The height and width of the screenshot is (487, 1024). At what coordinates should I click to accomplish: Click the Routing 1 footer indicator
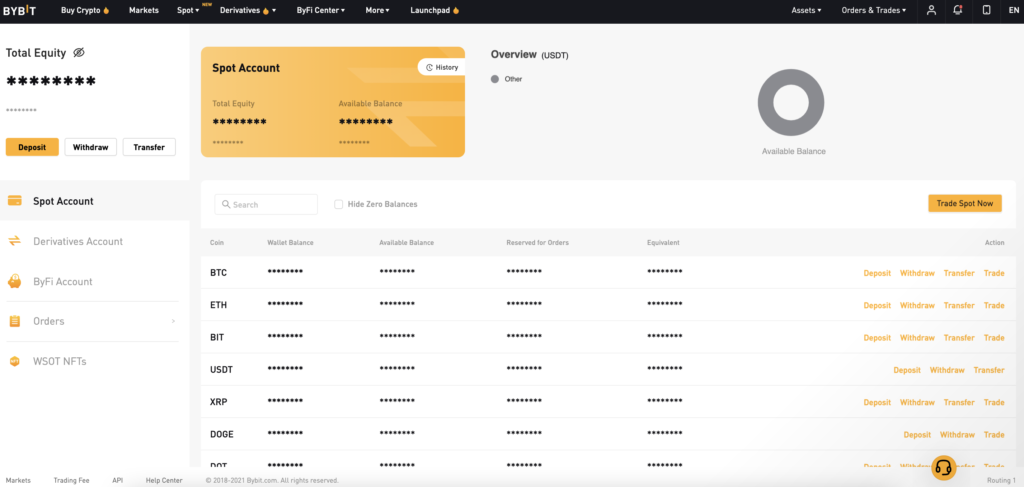point(1001,480)
